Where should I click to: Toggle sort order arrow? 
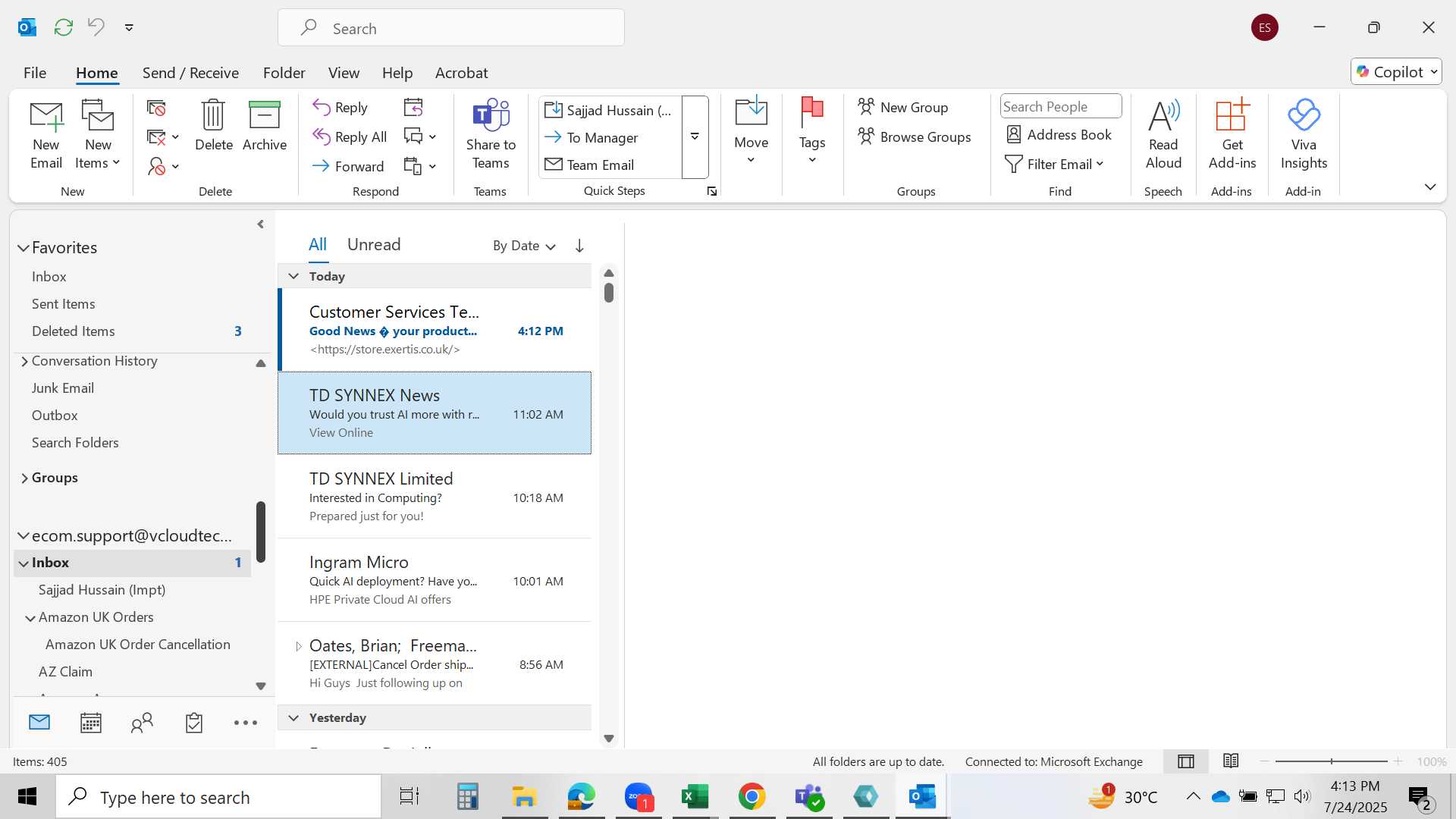[579, 246]
